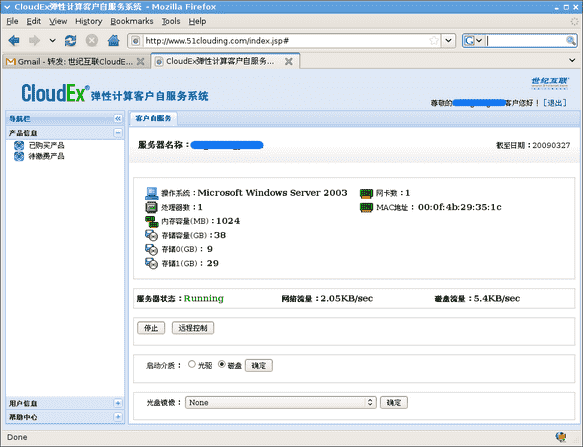Image resolution: width=583 pixels, height=447 pixels.
Task: Open the View menu
Action: (x=58, y=21)
